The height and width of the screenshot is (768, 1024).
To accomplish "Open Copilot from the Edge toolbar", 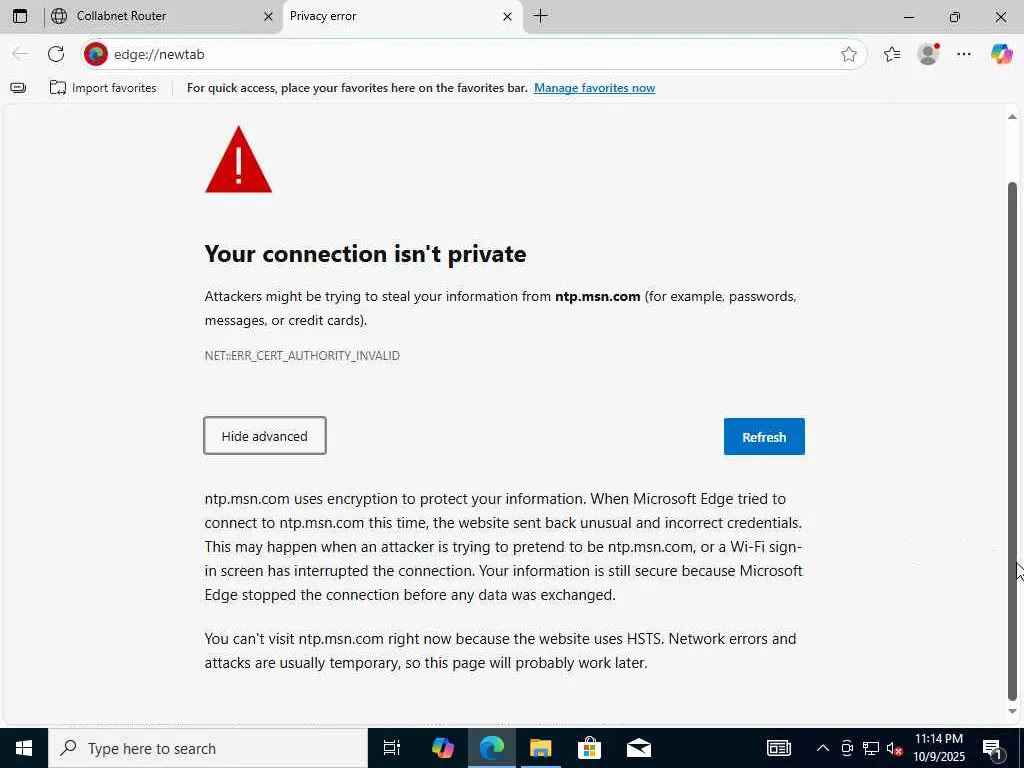I will pyautogui.click(x=1001, y=54).
